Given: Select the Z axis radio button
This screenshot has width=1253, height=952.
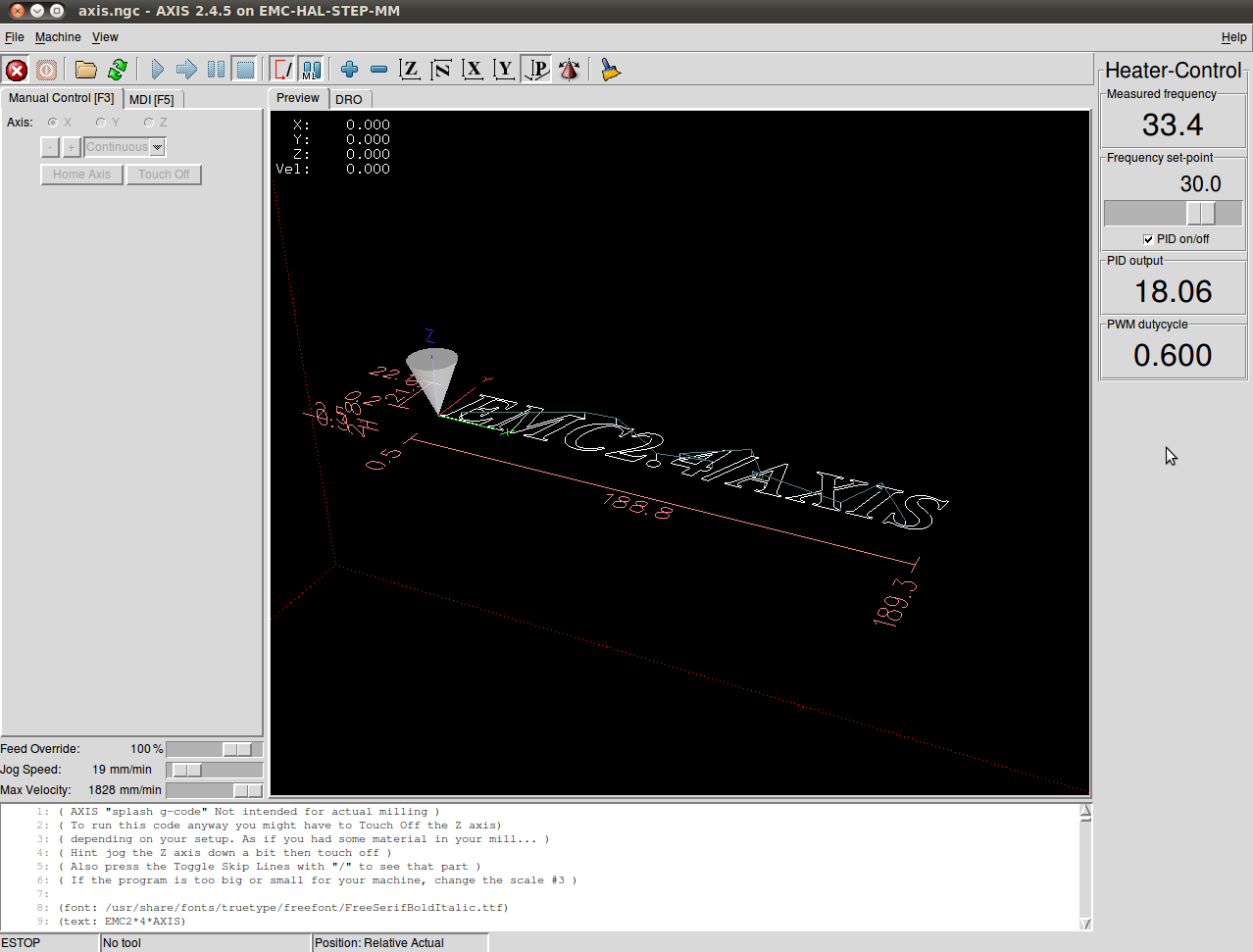Looking at the screenshot, I should point(149,123).
